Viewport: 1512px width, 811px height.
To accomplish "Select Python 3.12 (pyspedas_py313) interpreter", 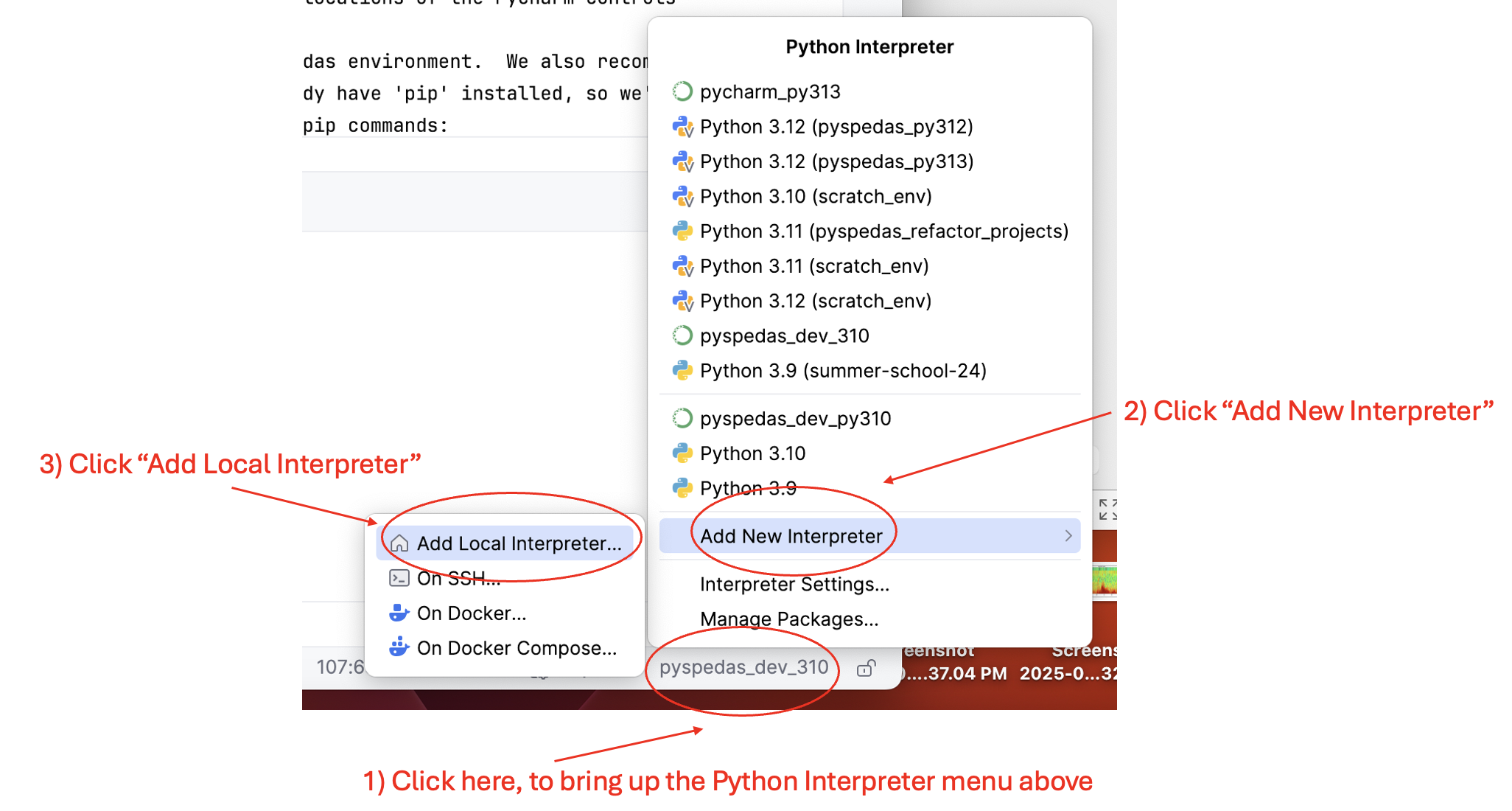I will [x=869, y=161].
